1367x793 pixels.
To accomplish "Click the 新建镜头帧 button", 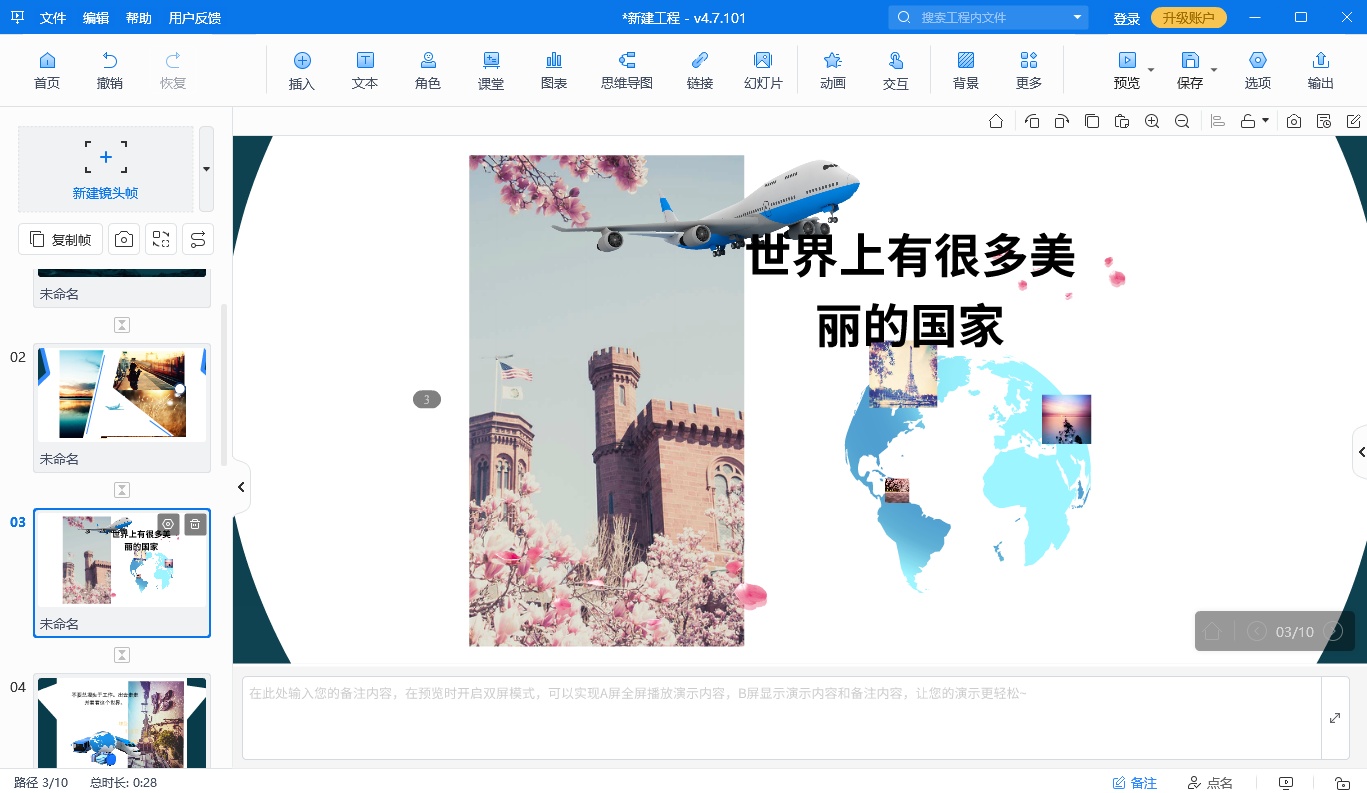I will point(105,169).
